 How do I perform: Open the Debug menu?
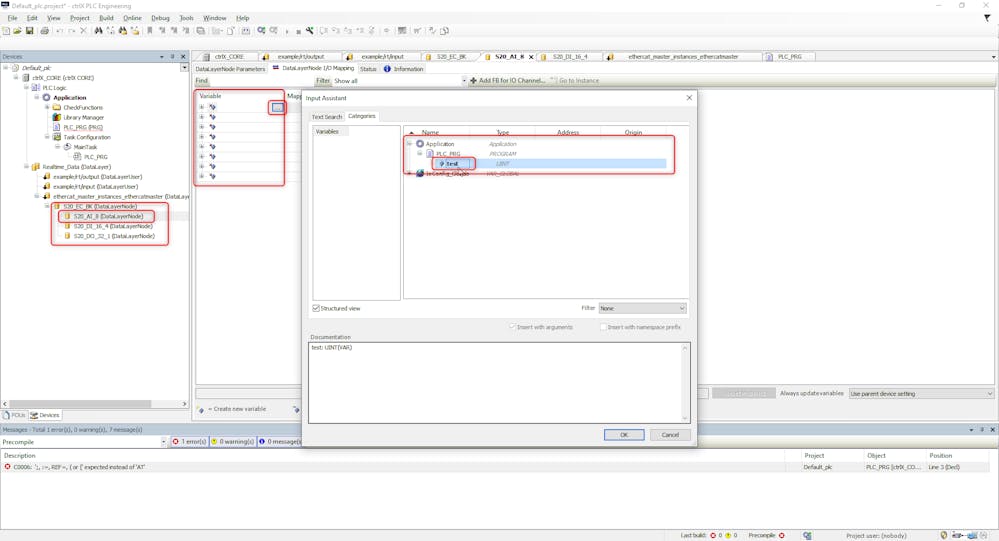160,18
